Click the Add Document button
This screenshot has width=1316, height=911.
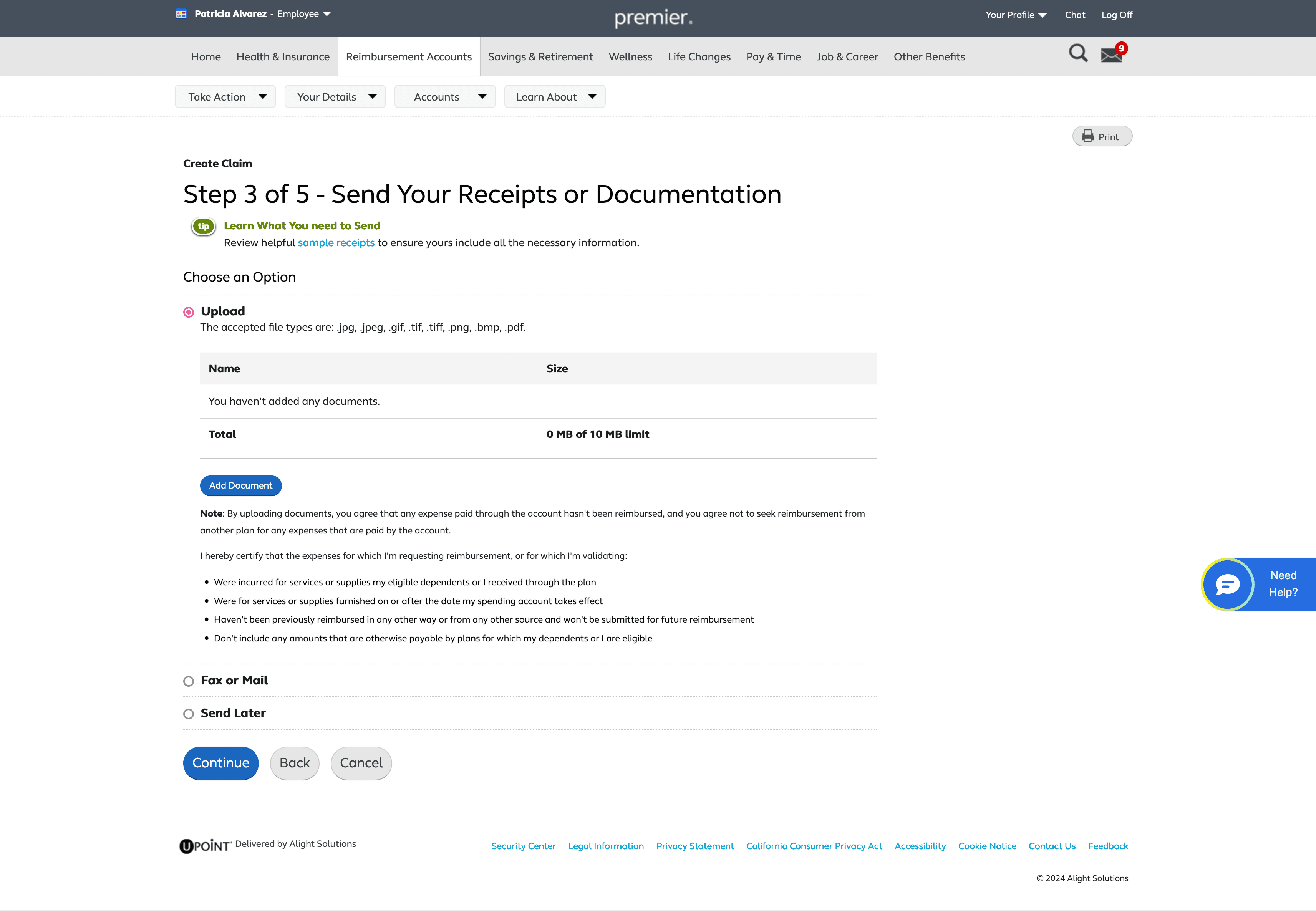(240, 485)
